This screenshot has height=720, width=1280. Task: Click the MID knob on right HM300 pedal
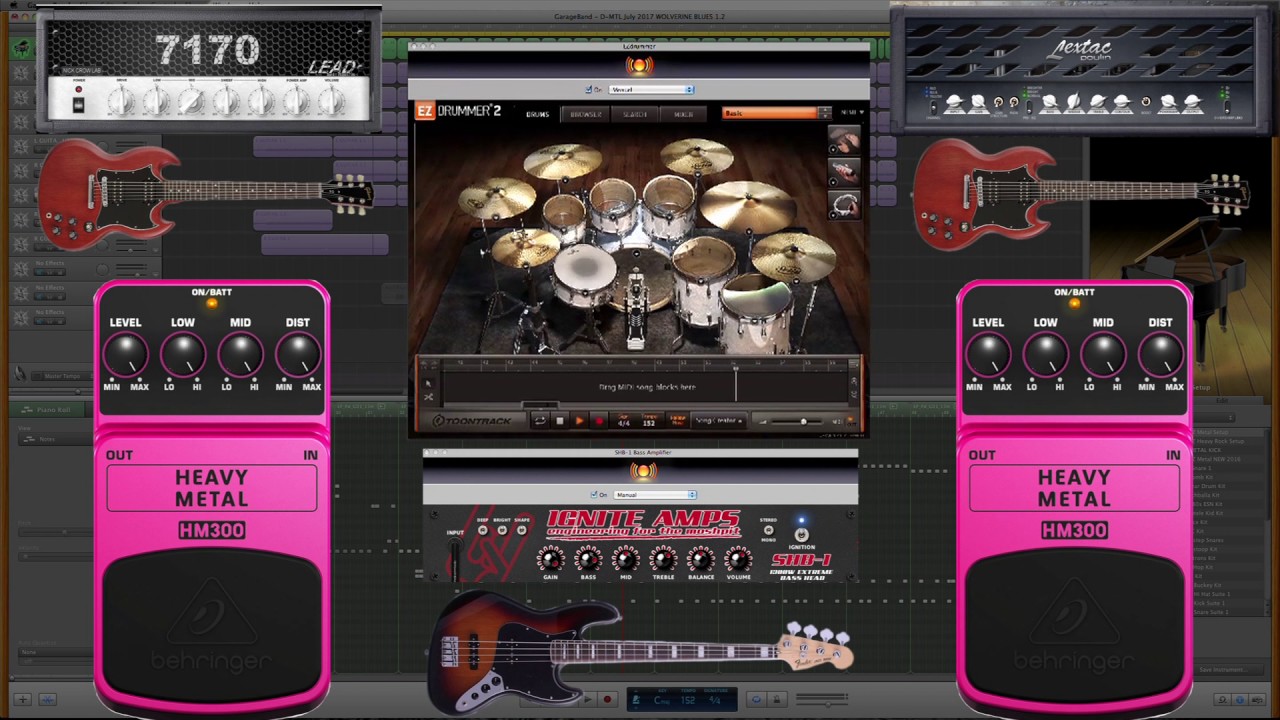(1102, 354)
